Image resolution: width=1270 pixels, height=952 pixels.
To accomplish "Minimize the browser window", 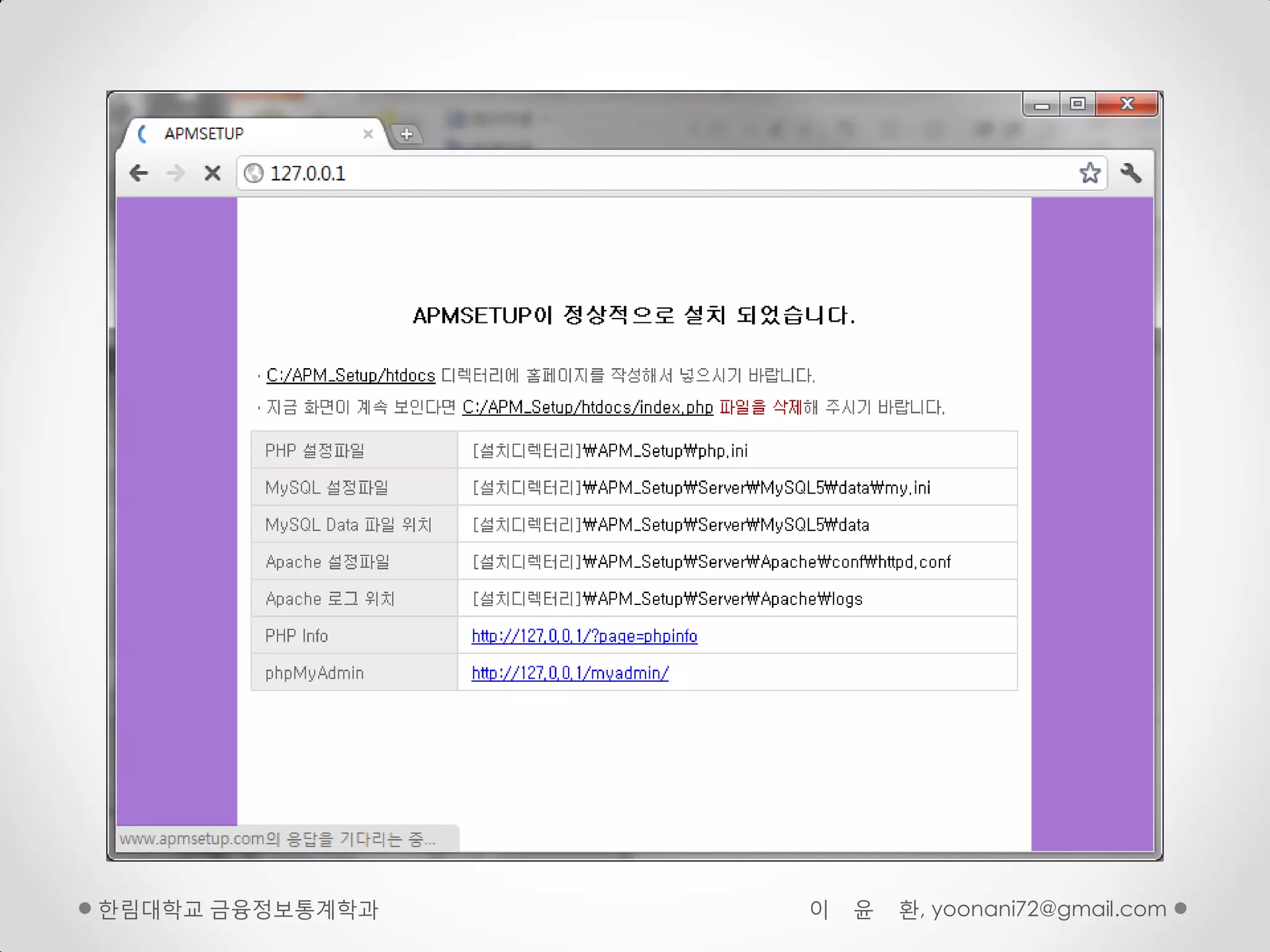I will coord(1042,104).
